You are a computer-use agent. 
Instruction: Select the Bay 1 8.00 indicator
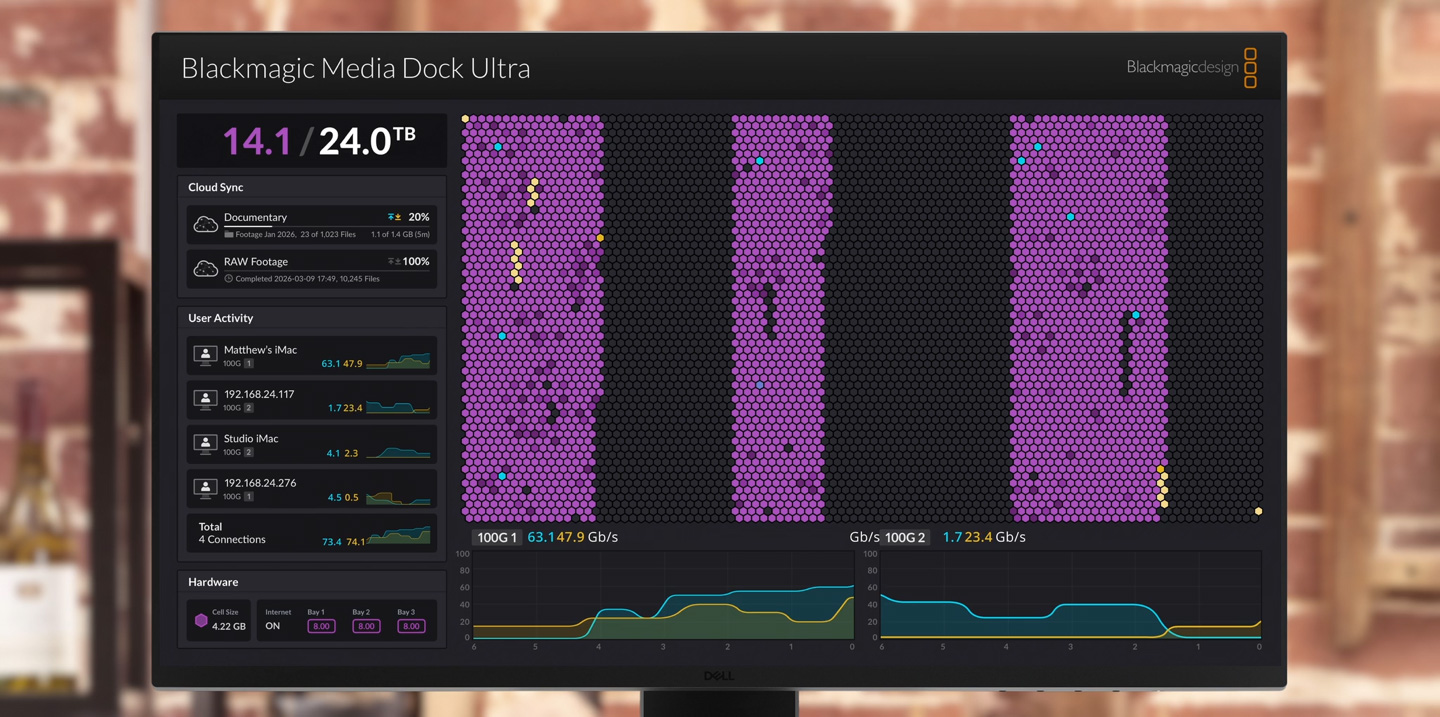(x=321, y=626)
